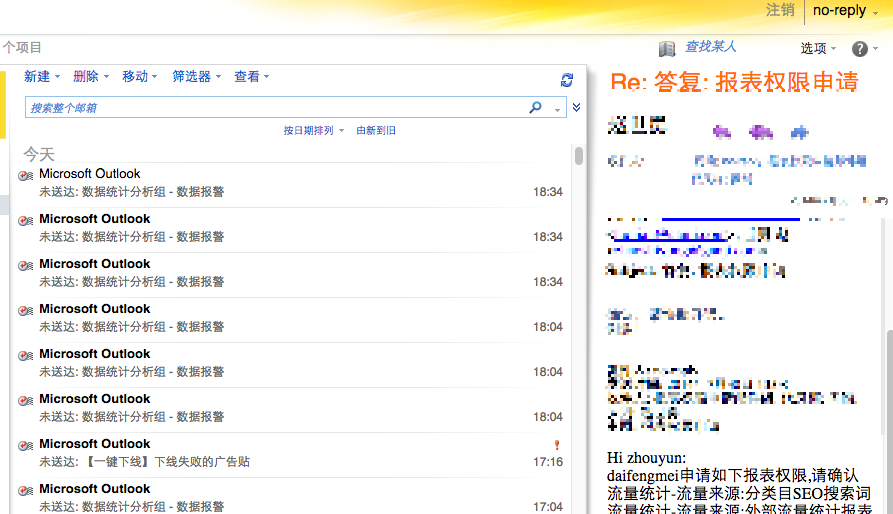The image size is (893, 514).
Task: Click the high-importance flag at 17:16
Action: [557, 445]
